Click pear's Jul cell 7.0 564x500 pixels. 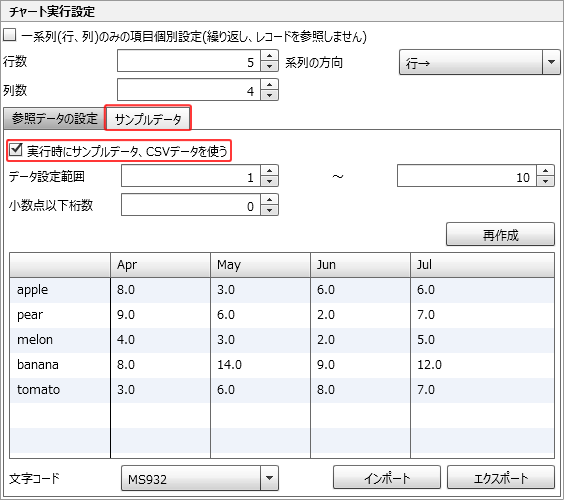(482, 315)
